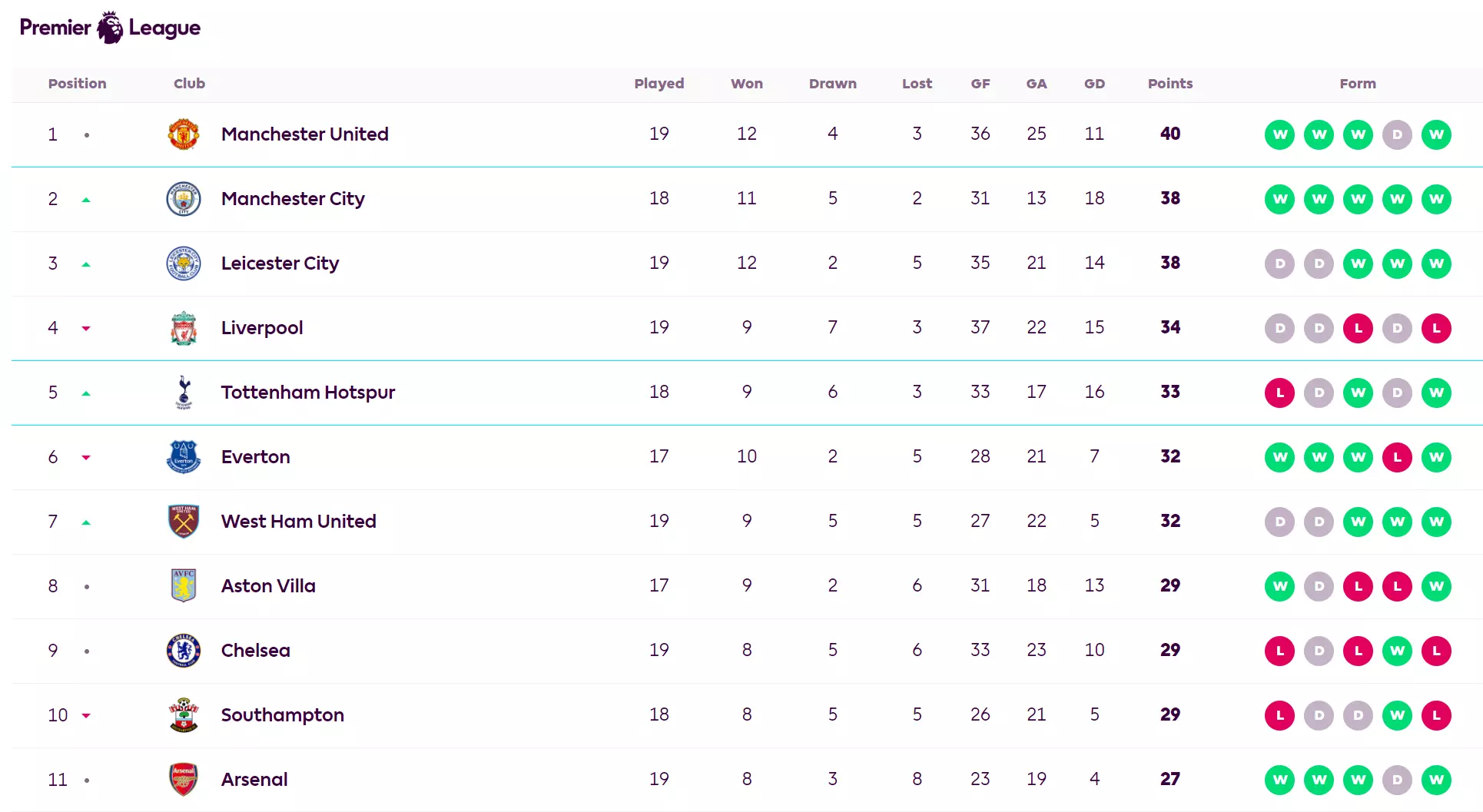The width and height of the screenshot is (1483, 812).
Task: Click the Arsenal cannon crest
Action: pos(184,780)
